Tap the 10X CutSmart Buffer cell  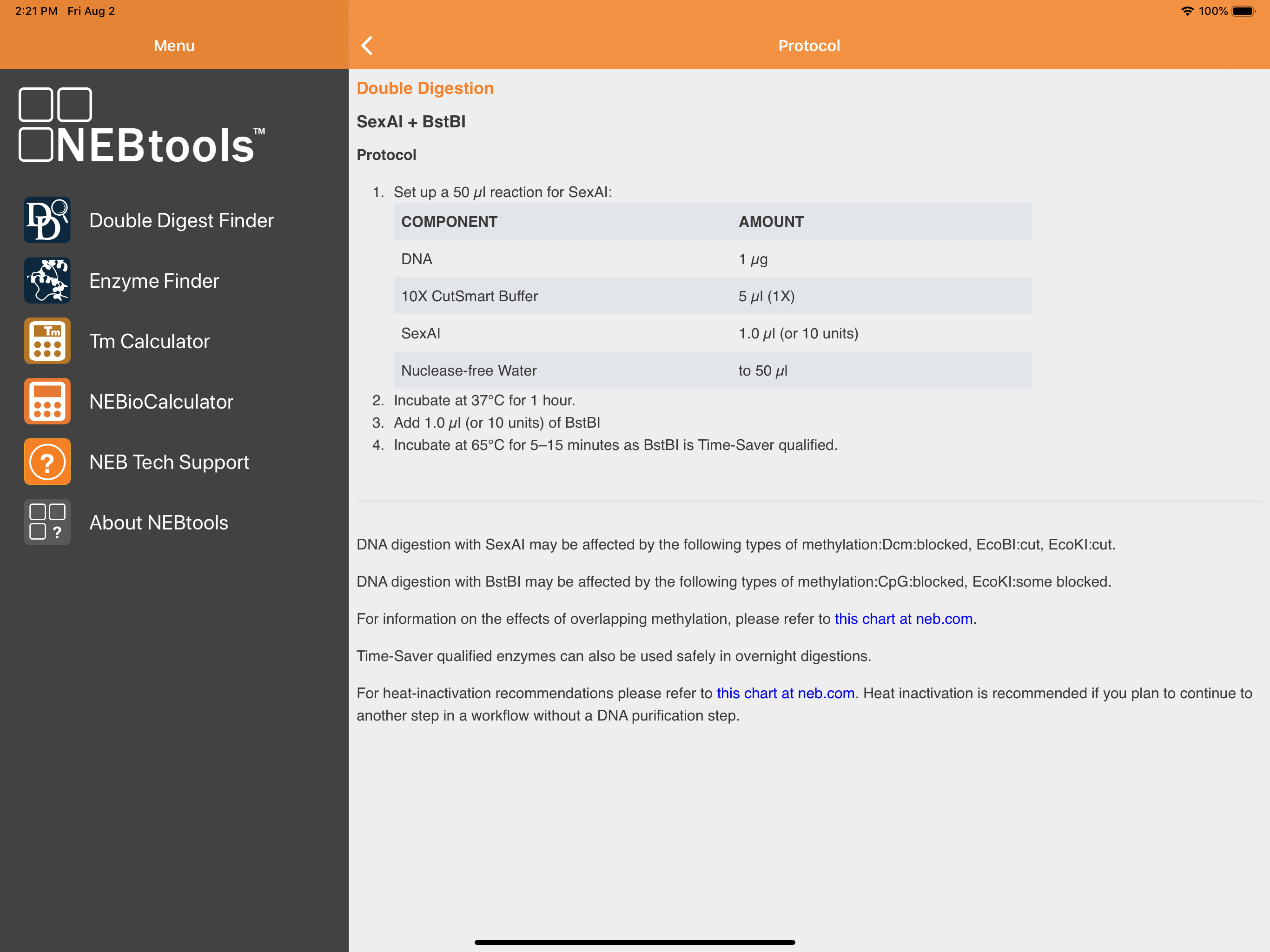(x=469, y=296)
